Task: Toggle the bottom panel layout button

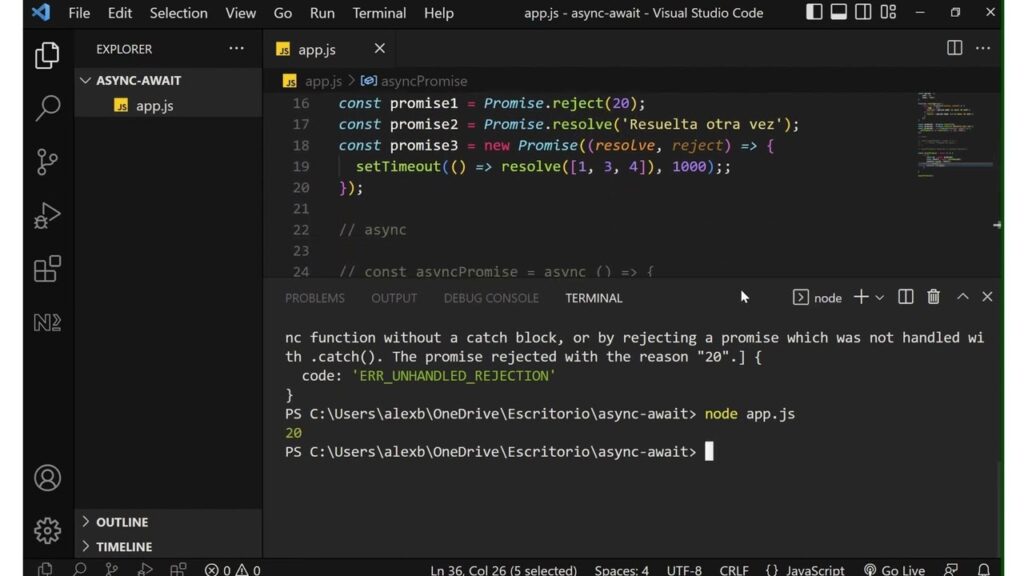Action: 839,13
